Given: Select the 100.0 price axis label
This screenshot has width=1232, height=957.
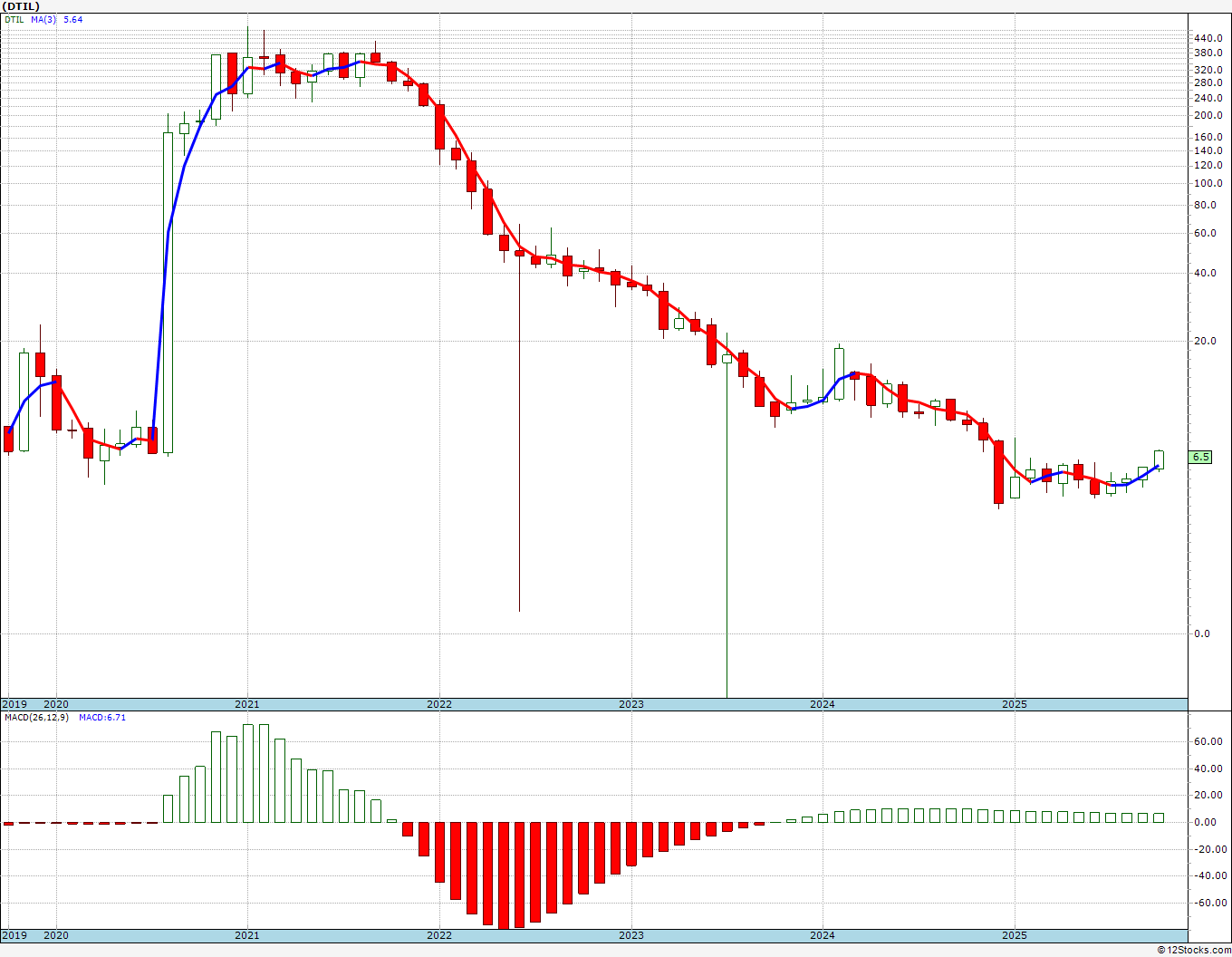Looking at the screenshot, I should click(x=1208, y=183).
